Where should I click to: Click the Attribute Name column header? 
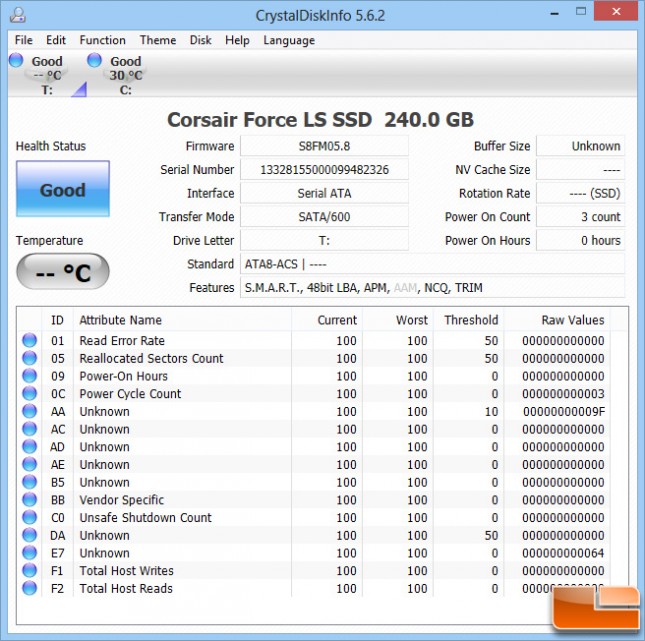click(182, 320)
